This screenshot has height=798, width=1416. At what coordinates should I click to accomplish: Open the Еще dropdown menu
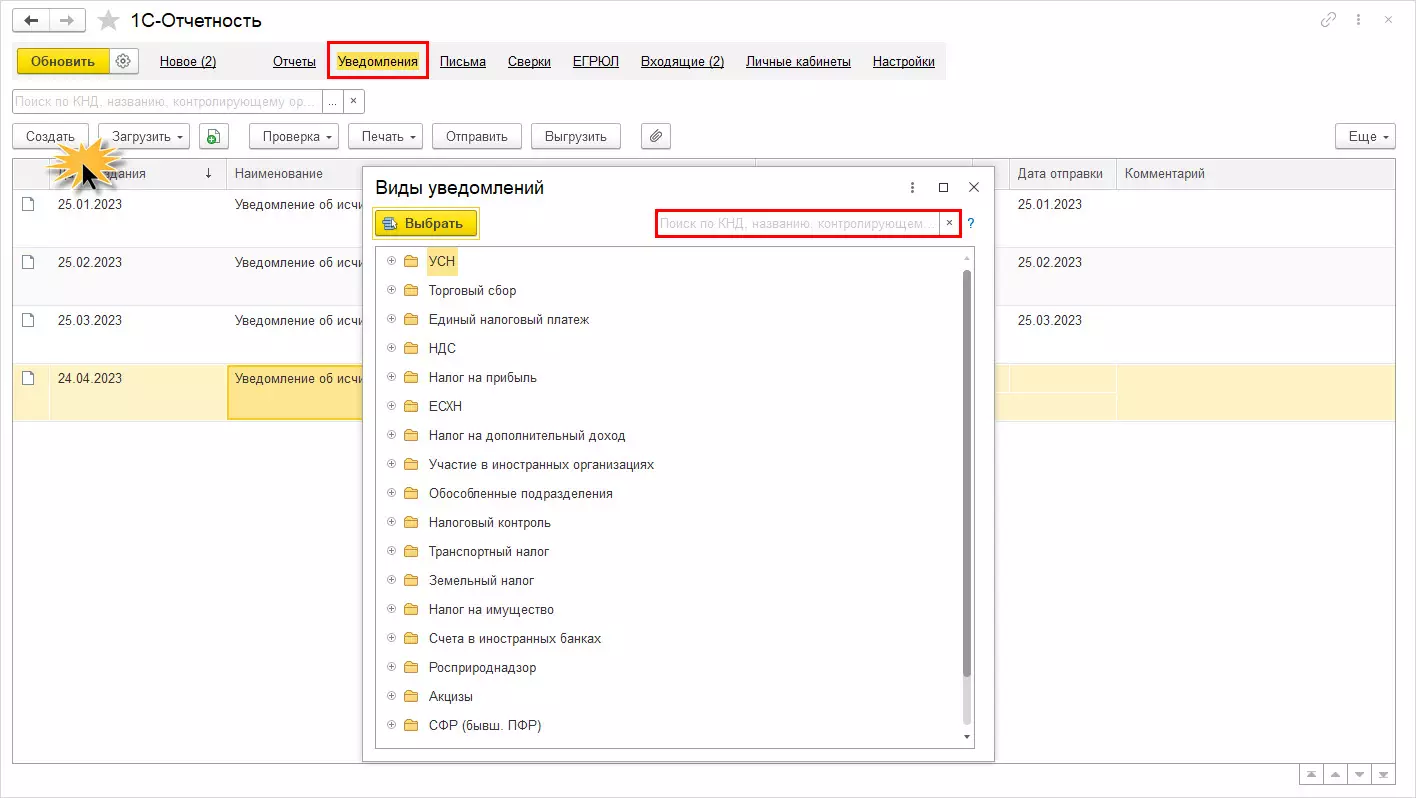pos(1365,136)
